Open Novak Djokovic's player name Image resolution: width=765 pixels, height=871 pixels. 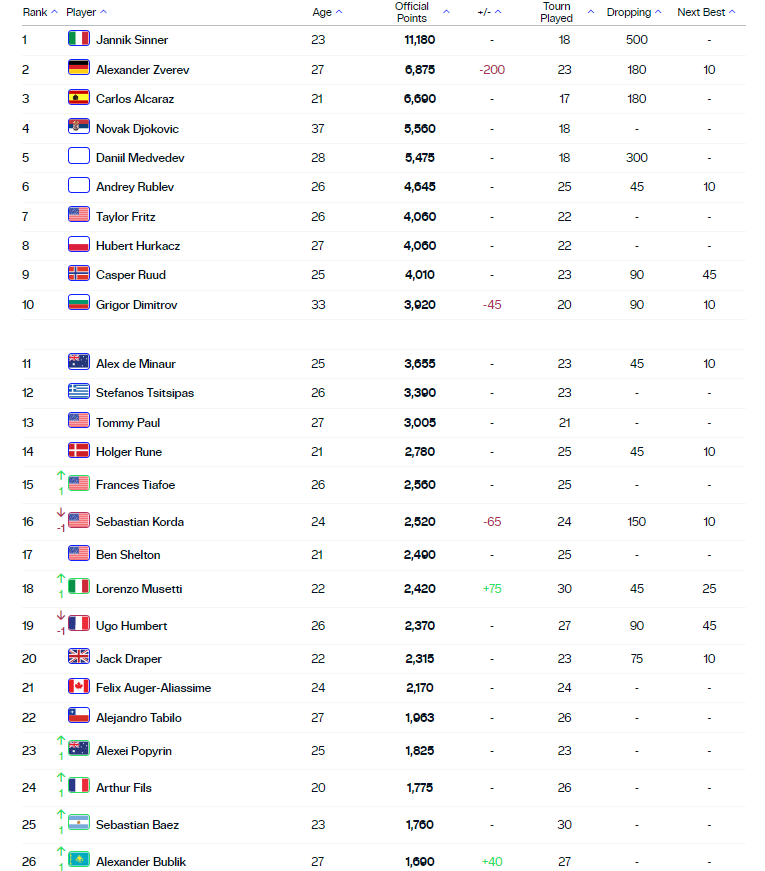[140, 128]
